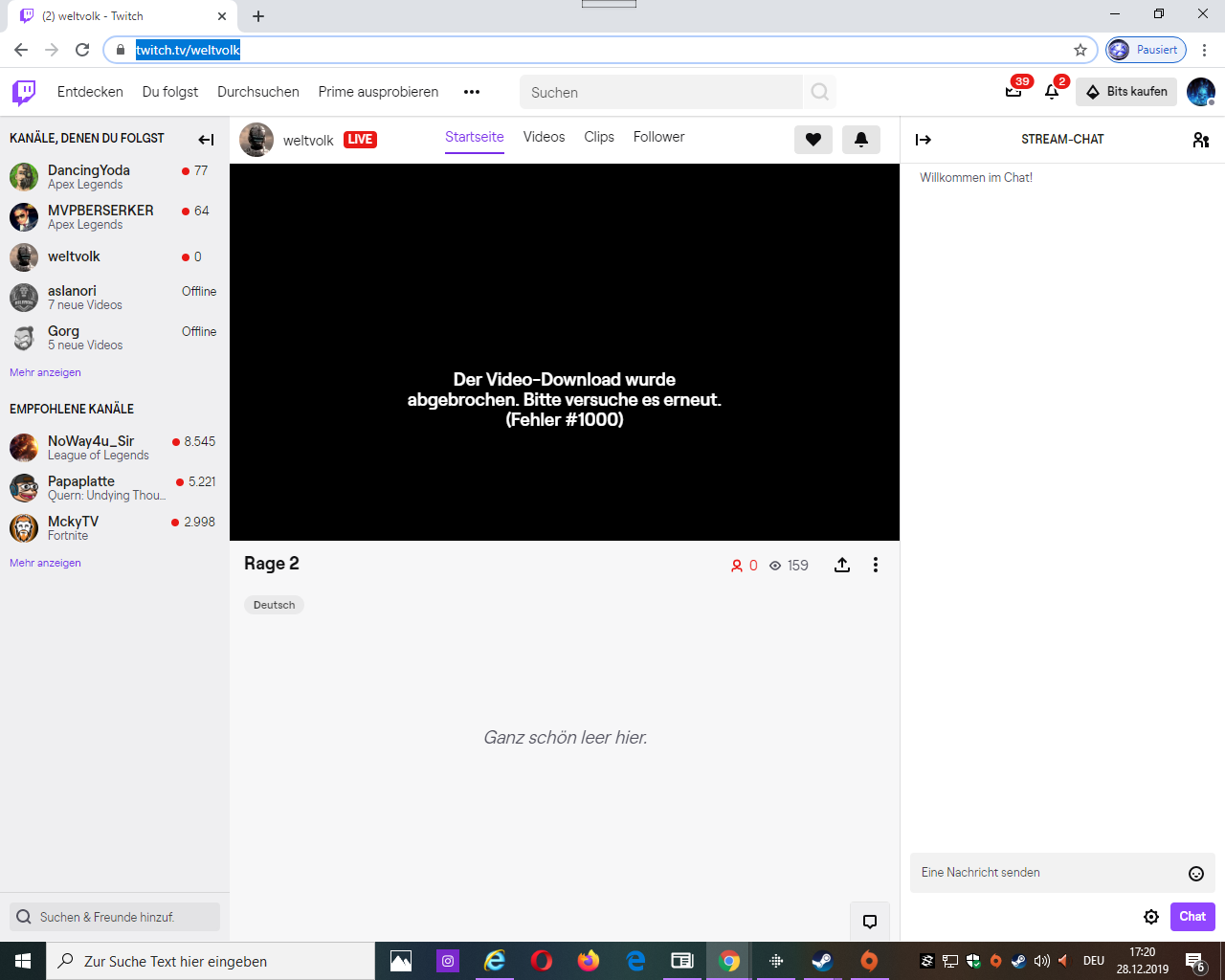Open weltvolk channel in sidebar

114,256
